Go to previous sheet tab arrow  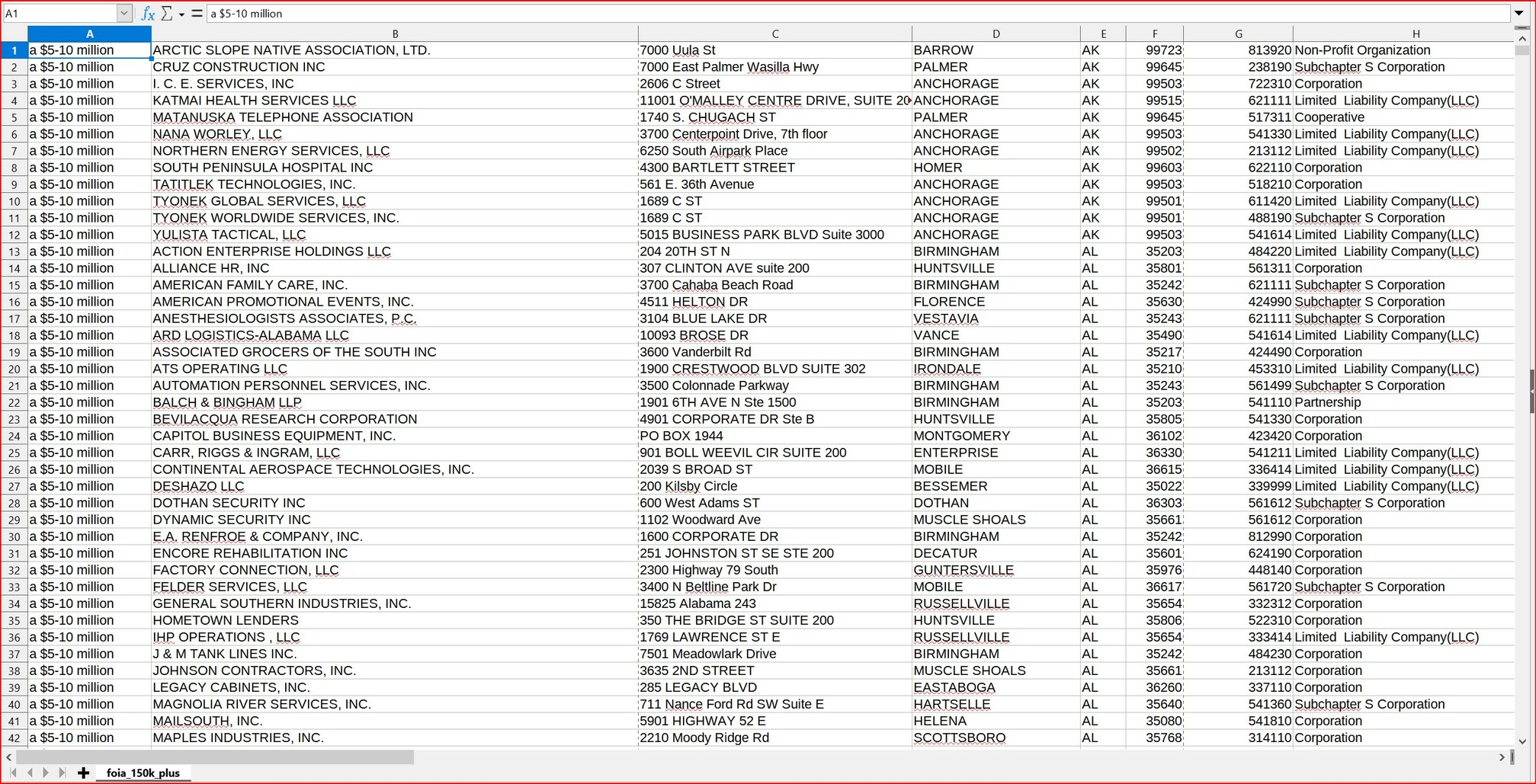tap(30, 773)
